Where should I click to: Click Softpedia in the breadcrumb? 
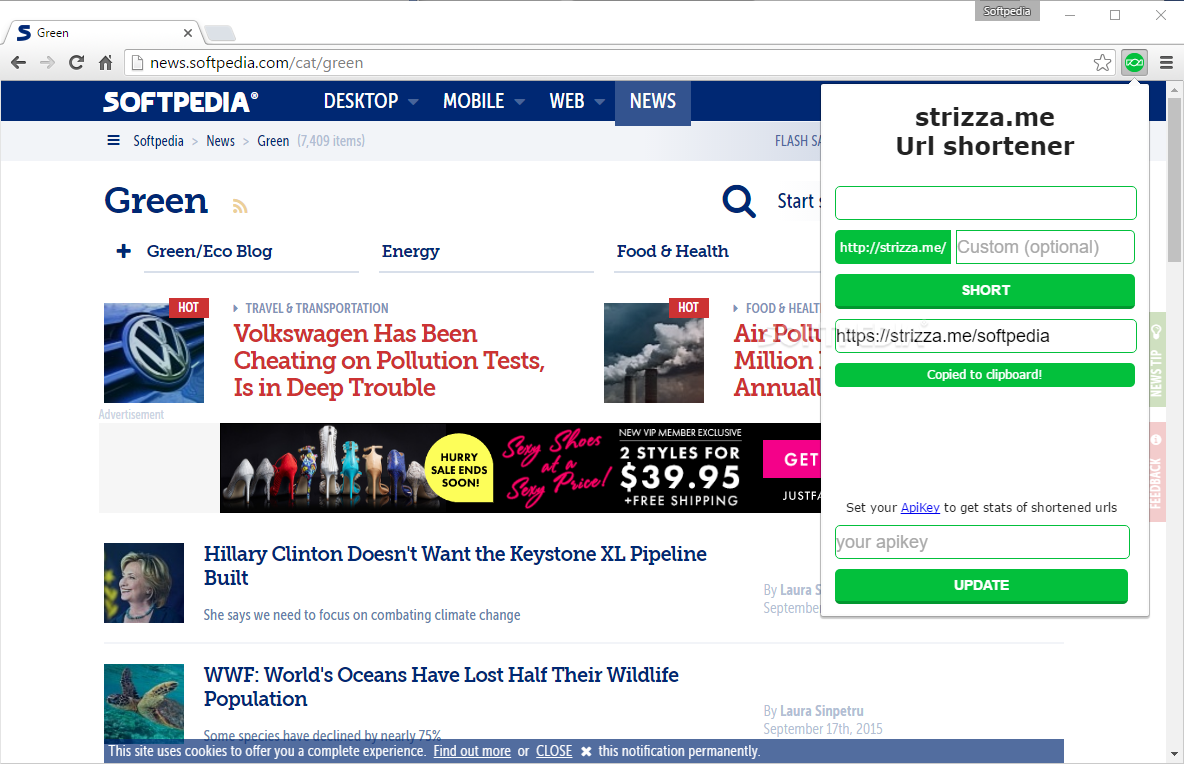[159, 141]
